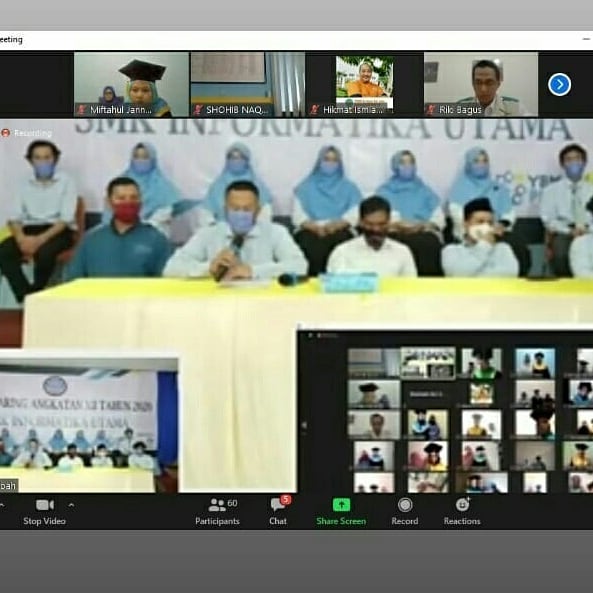Click the muted mic icon on Miftahul Jann tile
This screenshot has height=593, width=593.
click(x=81, y=110)
